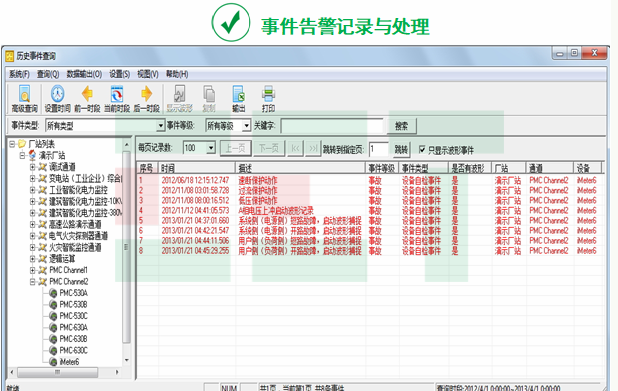
Task: Click the 输出 export icon
Action: click(238, 94)
